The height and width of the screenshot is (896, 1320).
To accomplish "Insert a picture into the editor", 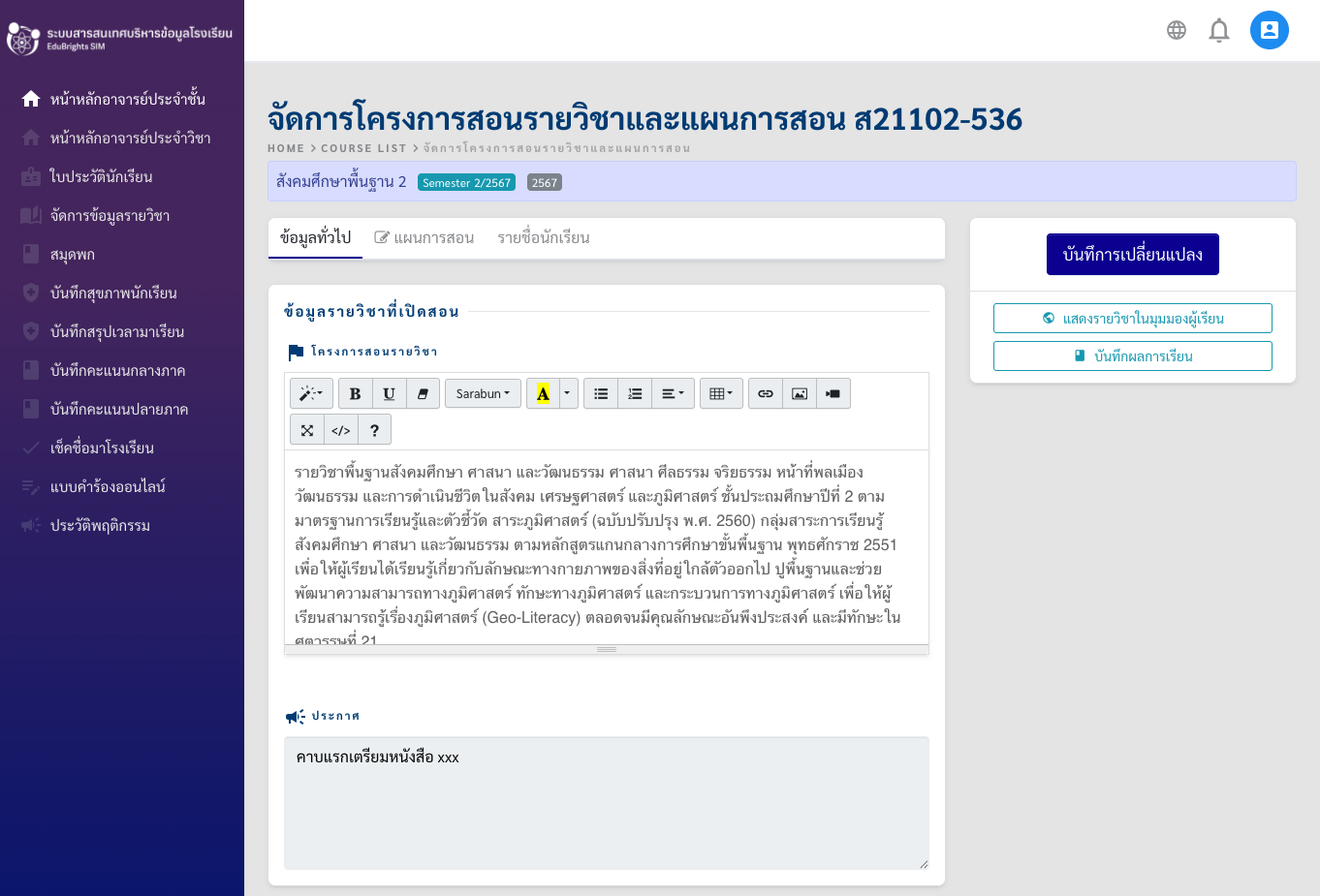I will (799, 393).
